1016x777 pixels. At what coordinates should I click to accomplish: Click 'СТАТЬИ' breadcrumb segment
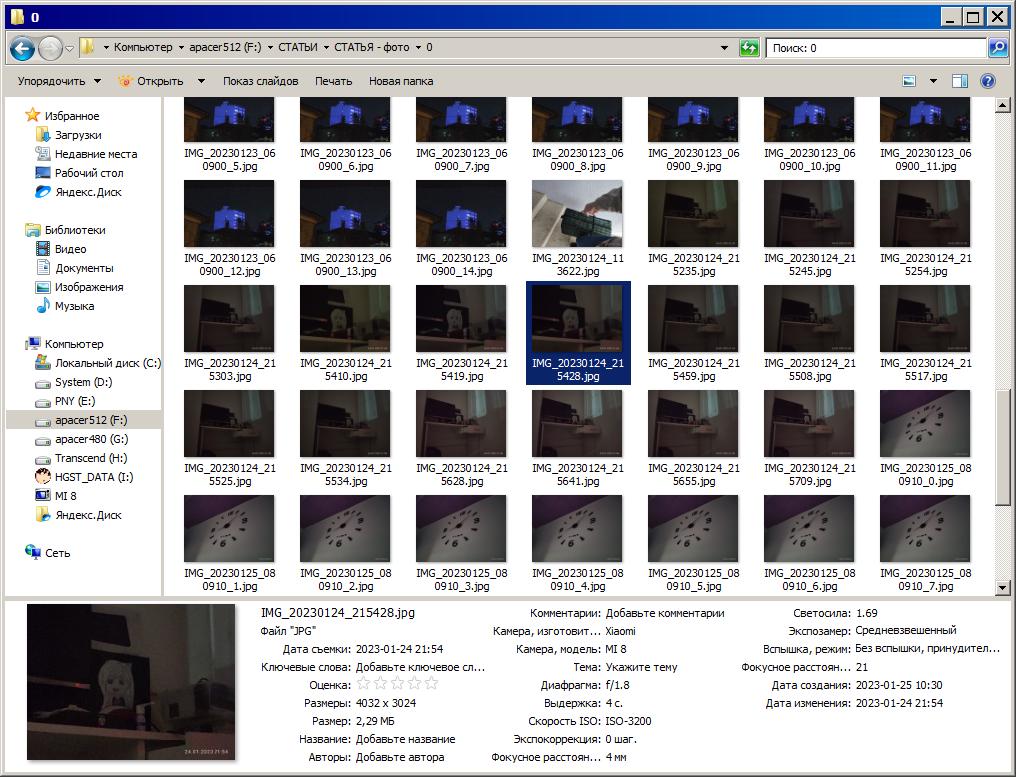pyautogui.click(x=297, y=47)
